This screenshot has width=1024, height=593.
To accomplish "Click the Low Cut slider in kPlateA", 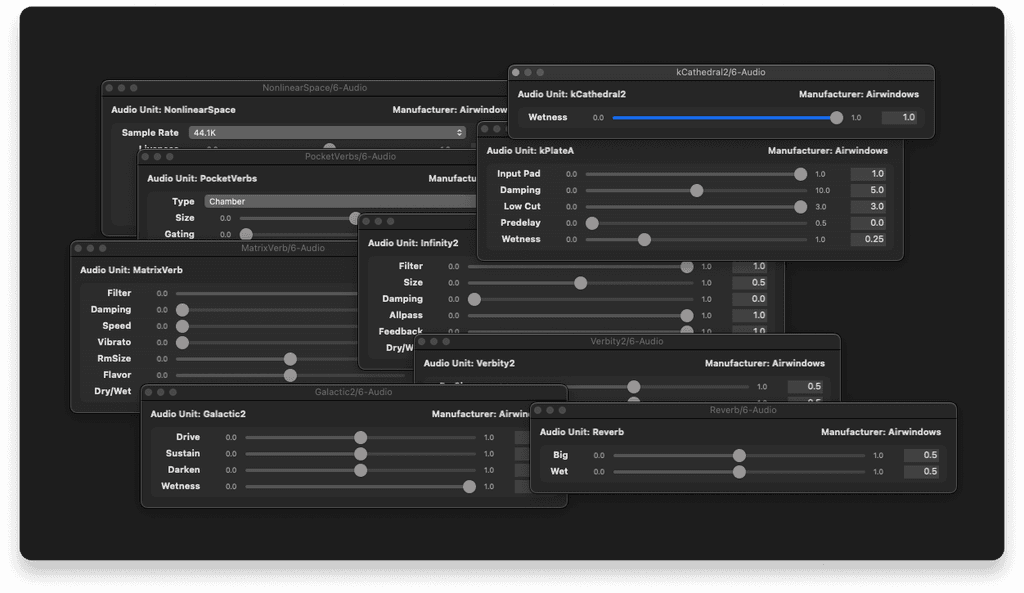I will (x=800, y=206).
